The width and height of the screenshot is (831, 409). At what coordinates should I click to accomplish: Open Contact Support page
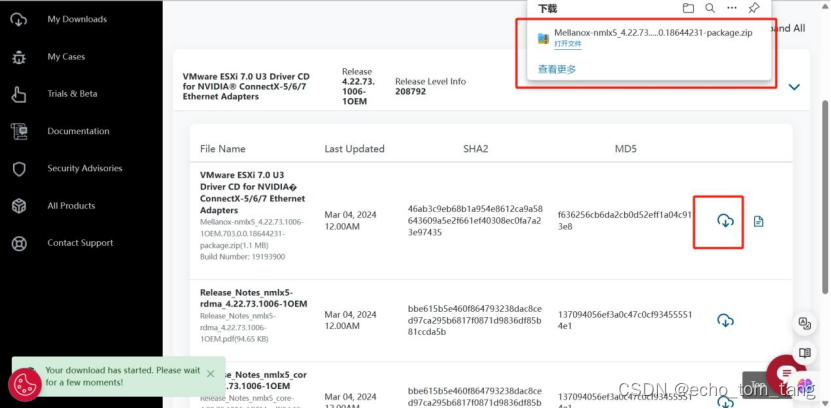pos(80,243)
